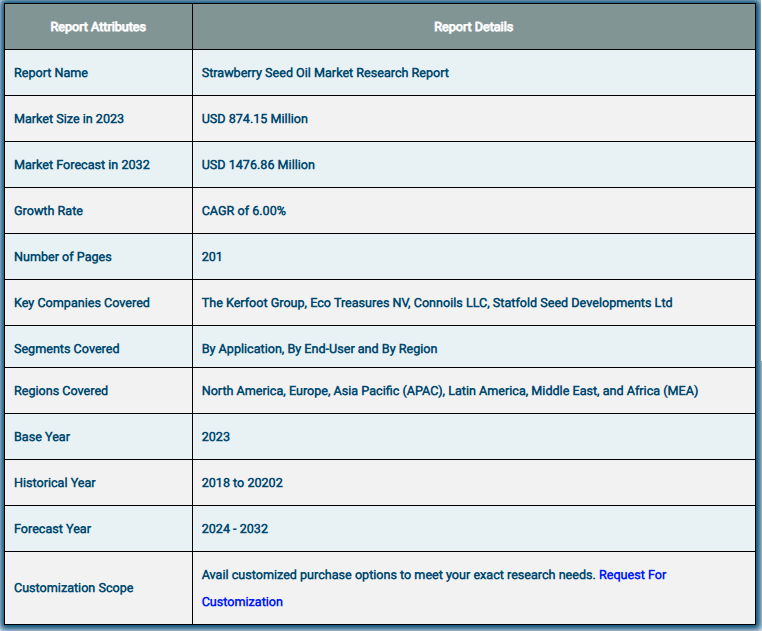Select the Regions Covered label

point(61,391)
